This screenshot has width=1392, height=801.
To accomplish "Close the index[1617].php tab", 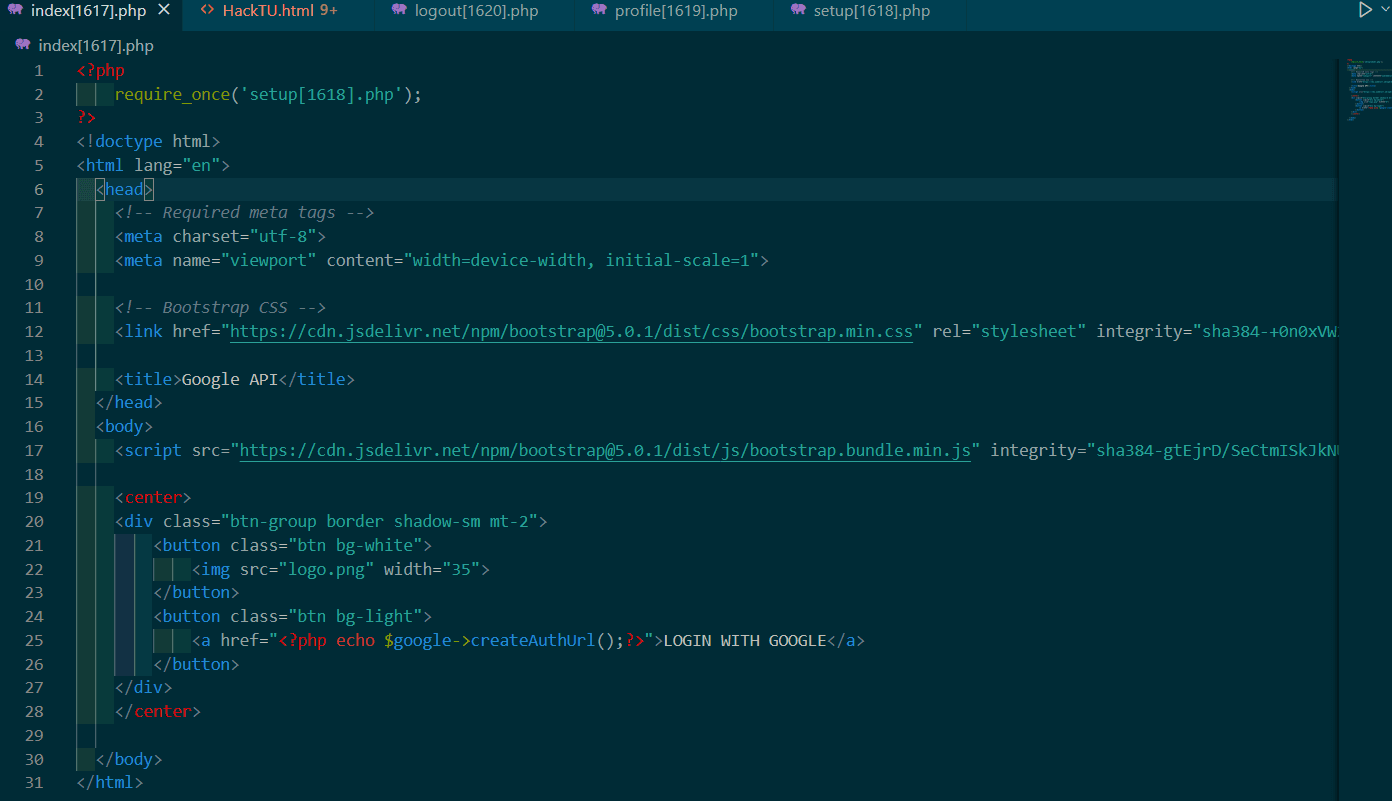I will [164, 10].
